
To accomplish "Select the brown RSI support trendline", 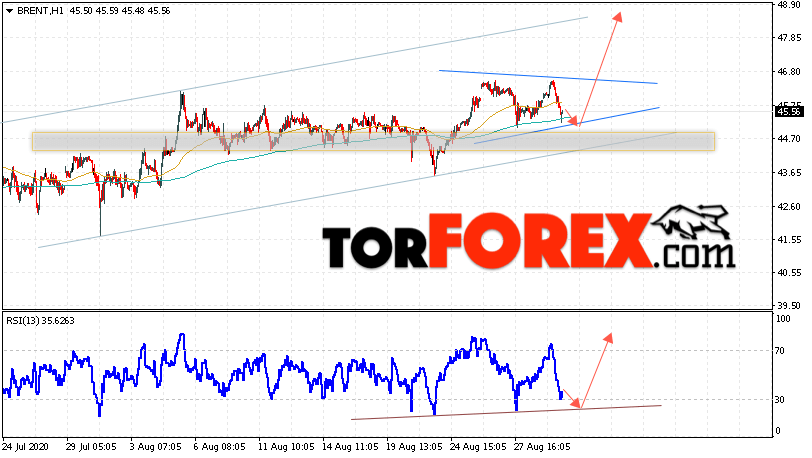I will (506, 412).
